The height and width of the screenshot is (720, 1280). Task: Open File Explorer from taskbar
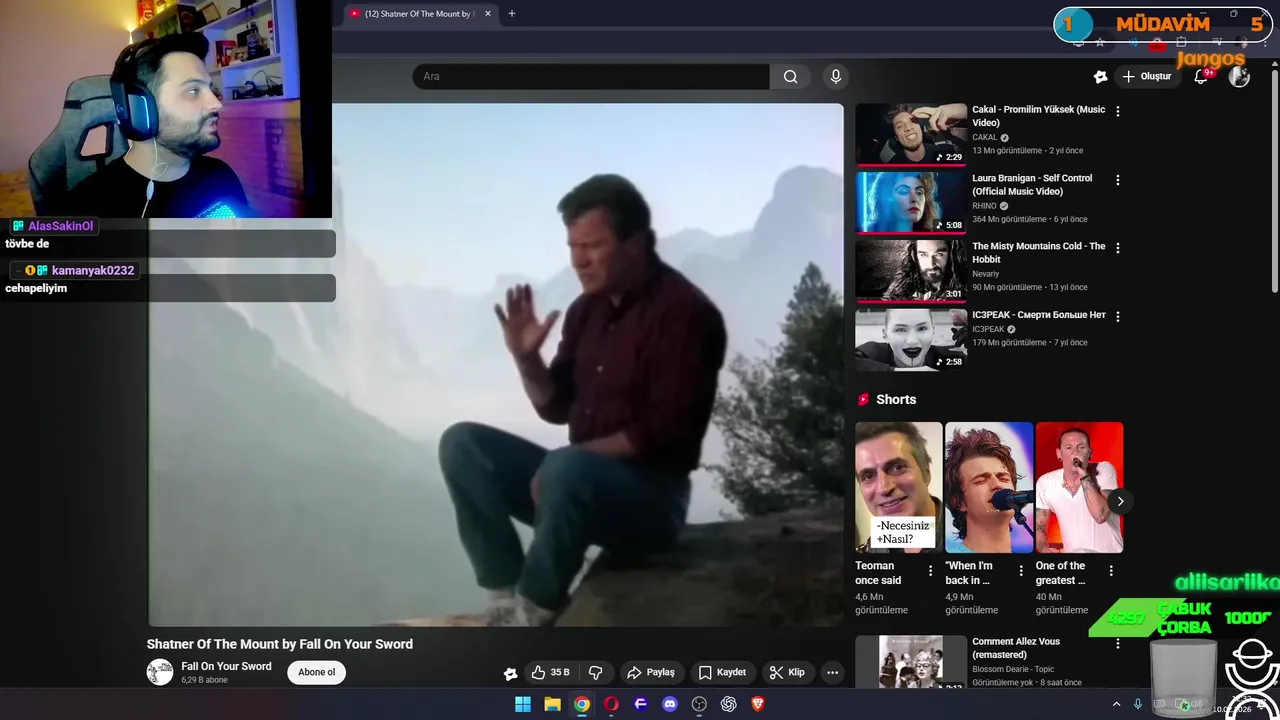[552, 704]
